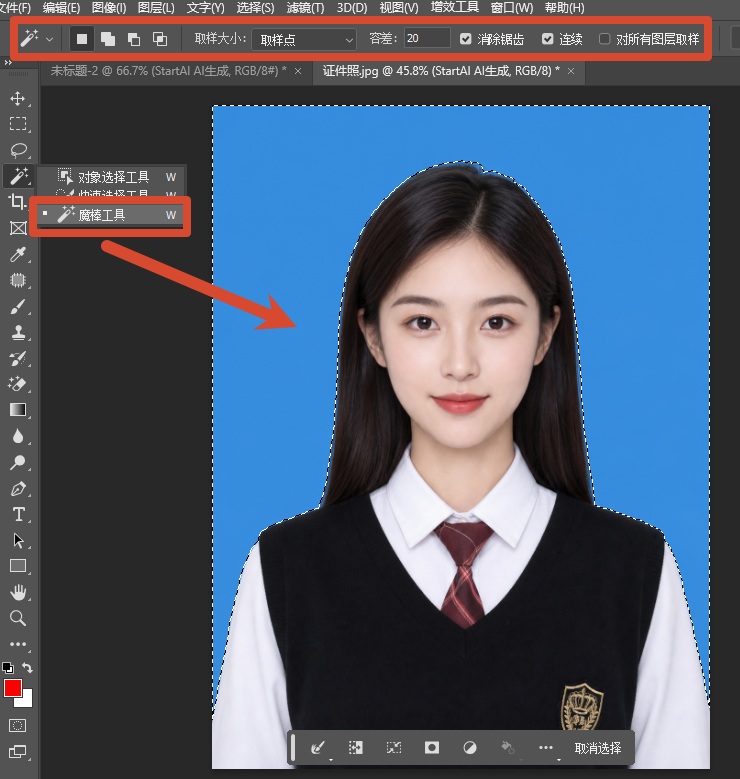Expand the toolbar double-arrow toggle
The width and height of the screenshot is (740, 779).
click(7, 63)
